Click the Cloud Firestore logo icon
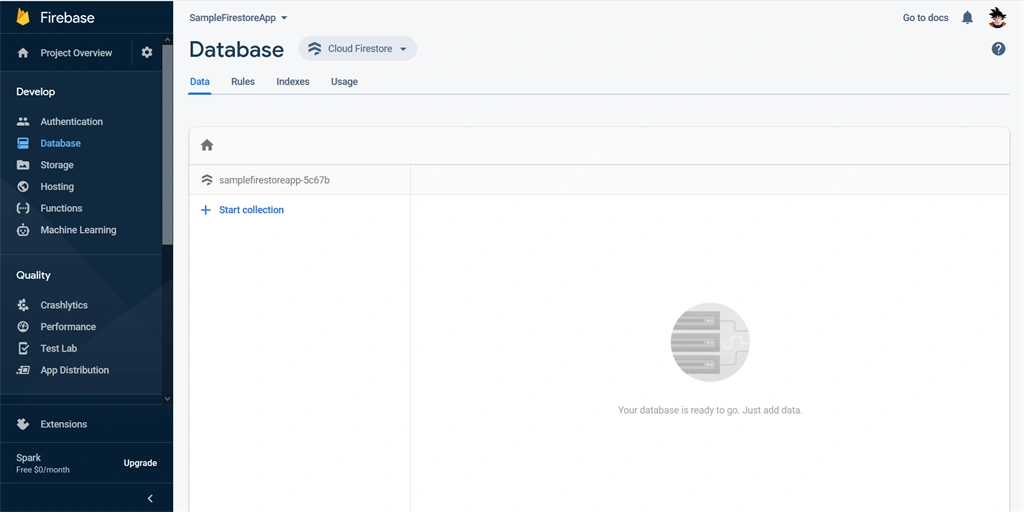Viewport: 1024px width, 512px height. (x=315, y=48)
